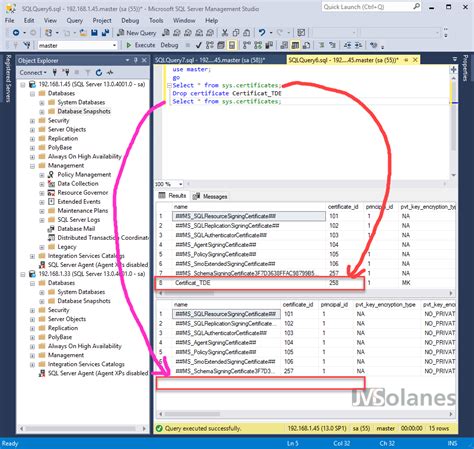Viewport: 474px width, 449px height.
Task: Click the Paste toolbar icon
Action: coord(247,33)
